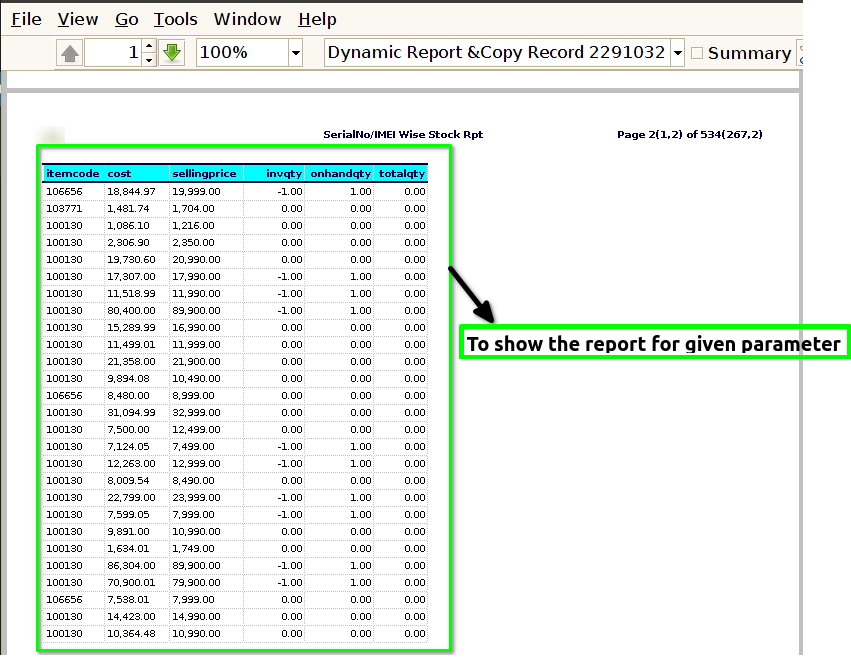Open the View menu
The height and width of the screenshot is (669, 851).
coord(78,20)
